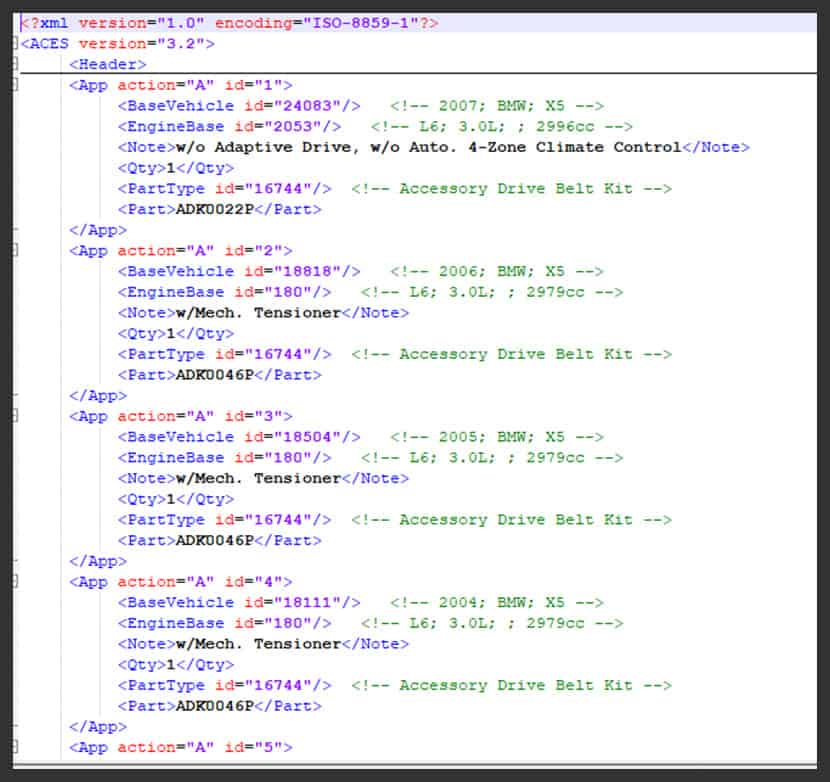Click EngineBase id="180" under App id="4"

tap(224, 623)
